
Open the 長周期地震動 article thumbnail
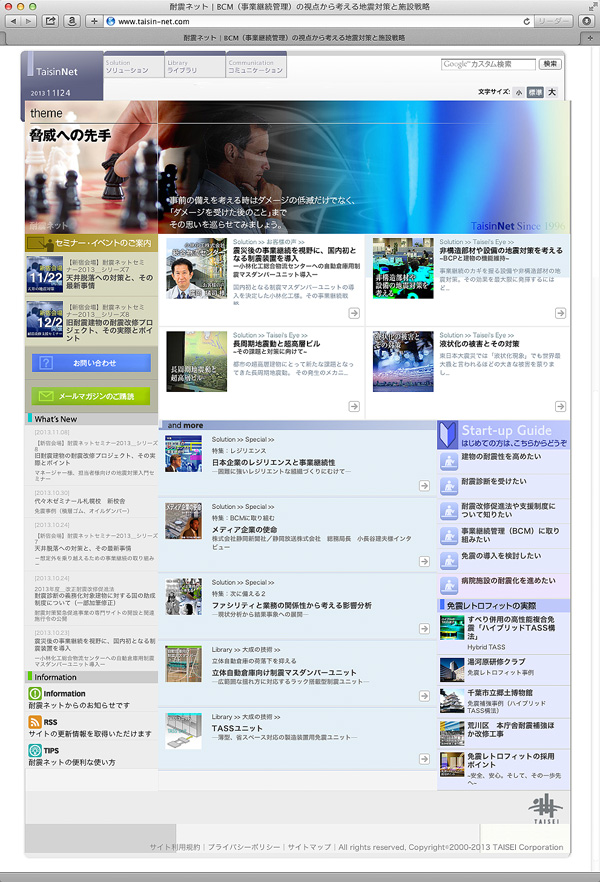point(197,361)
